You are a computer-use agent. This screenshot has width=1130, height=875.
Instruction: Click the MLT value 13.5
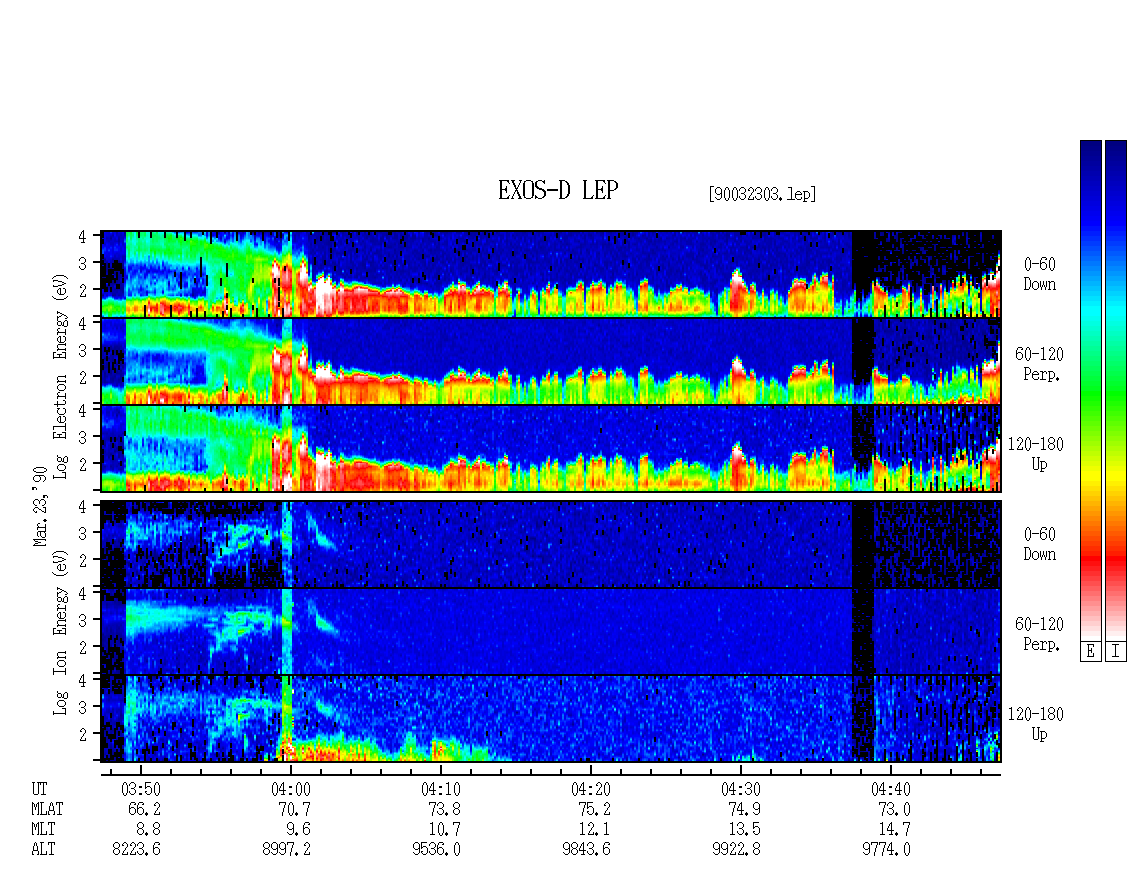(744, 830)
